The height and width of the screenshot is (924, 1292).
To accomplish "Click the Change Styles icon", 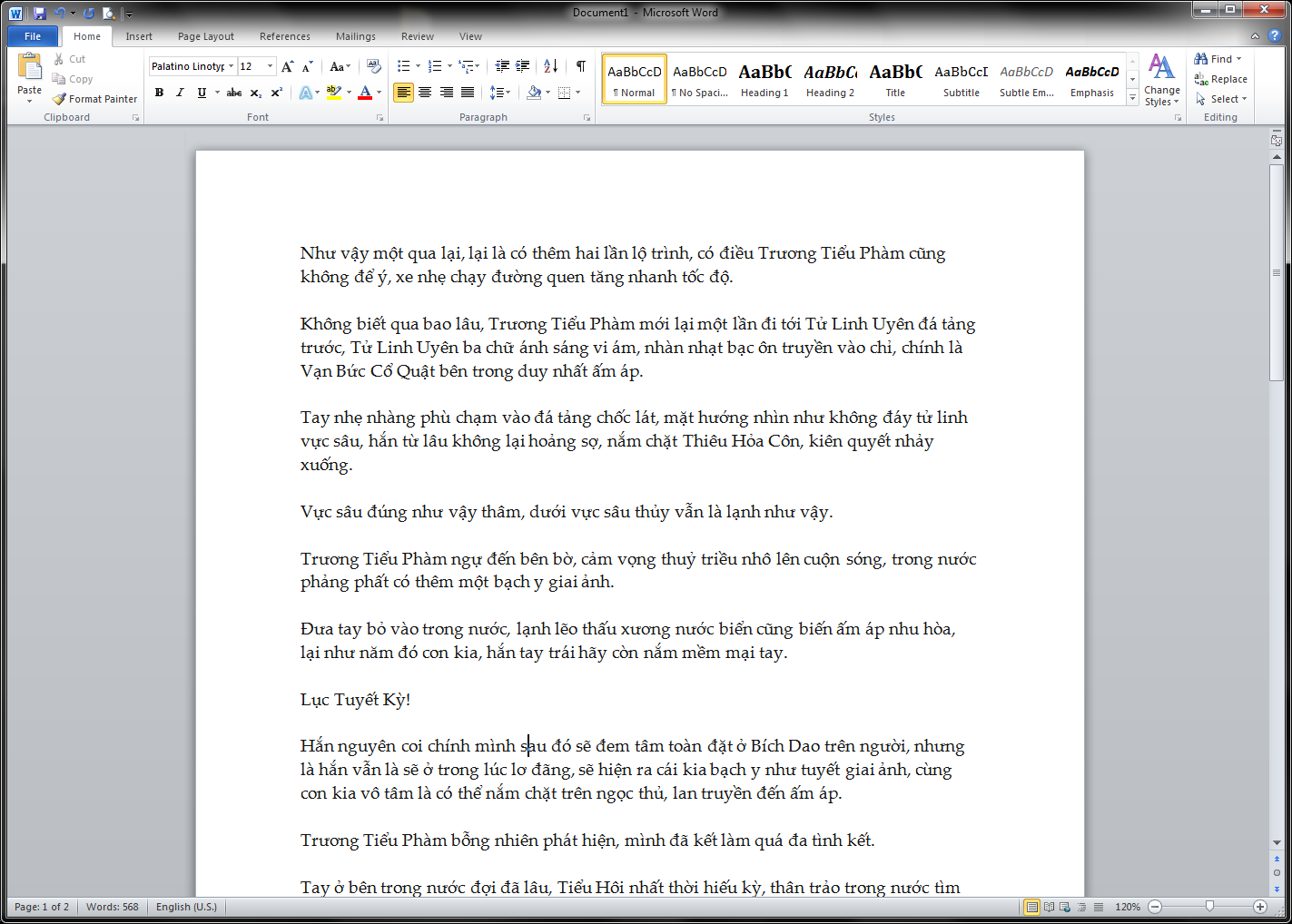I will click(1161, 80).
